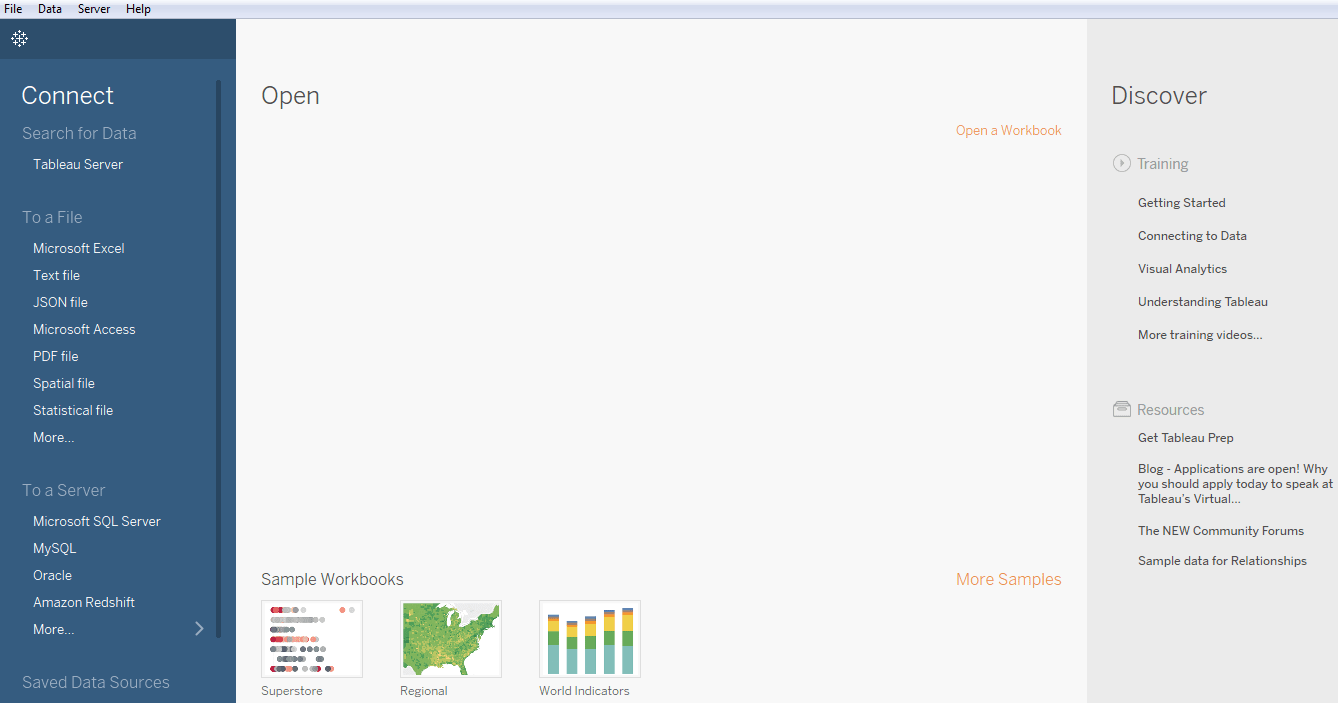
Task: Click "More Samples"
Action: click(x=1008, y=579)
